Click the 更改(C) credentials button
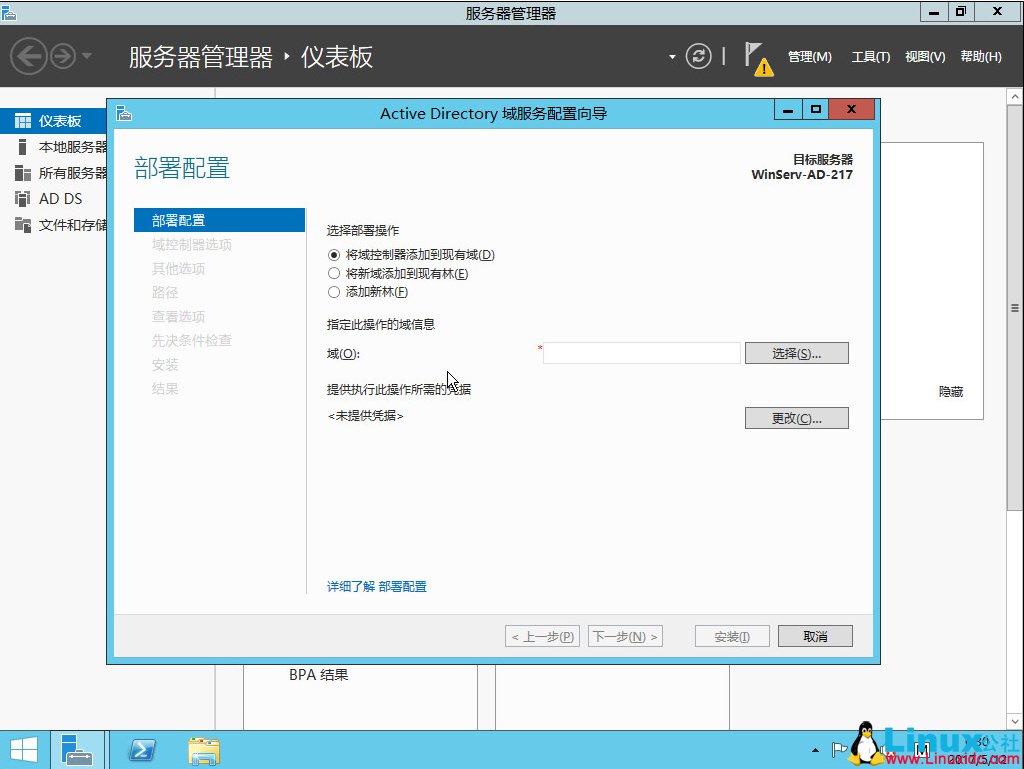1024x769 pixels. point(796,417)
